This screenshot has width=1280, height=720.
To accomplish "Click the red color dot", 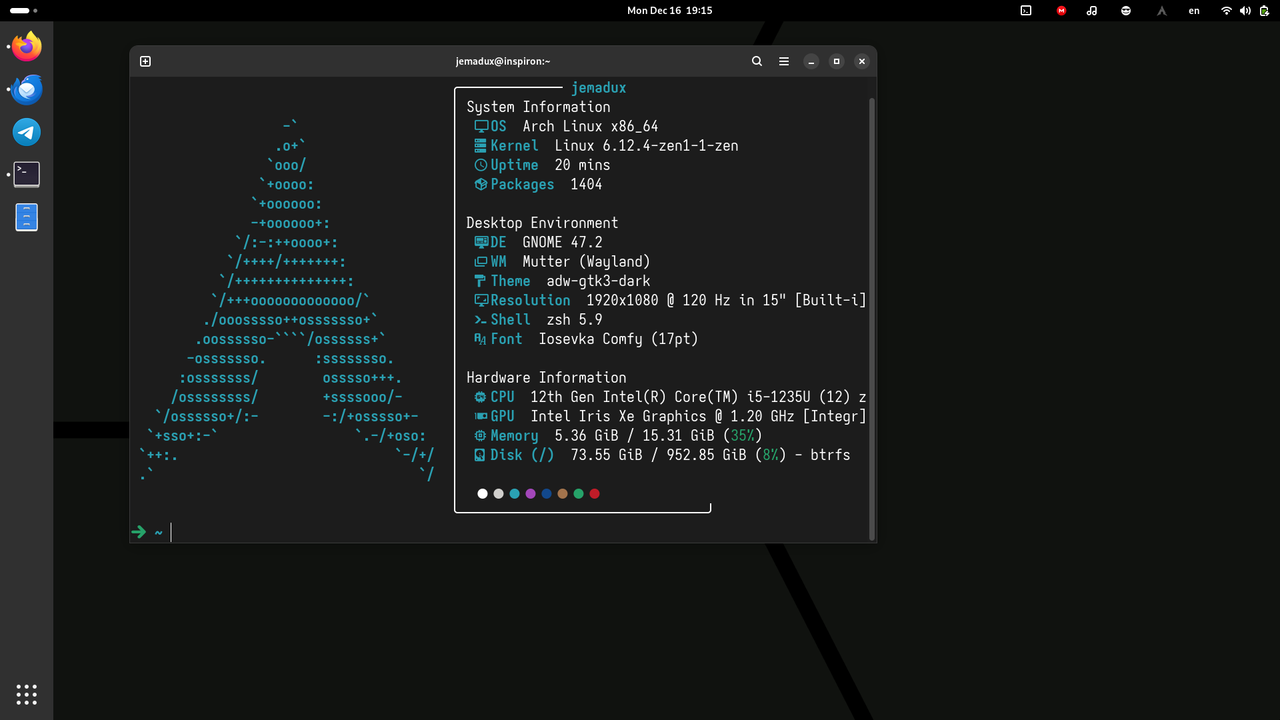I will pyautogui.click(x=594, y=493).
